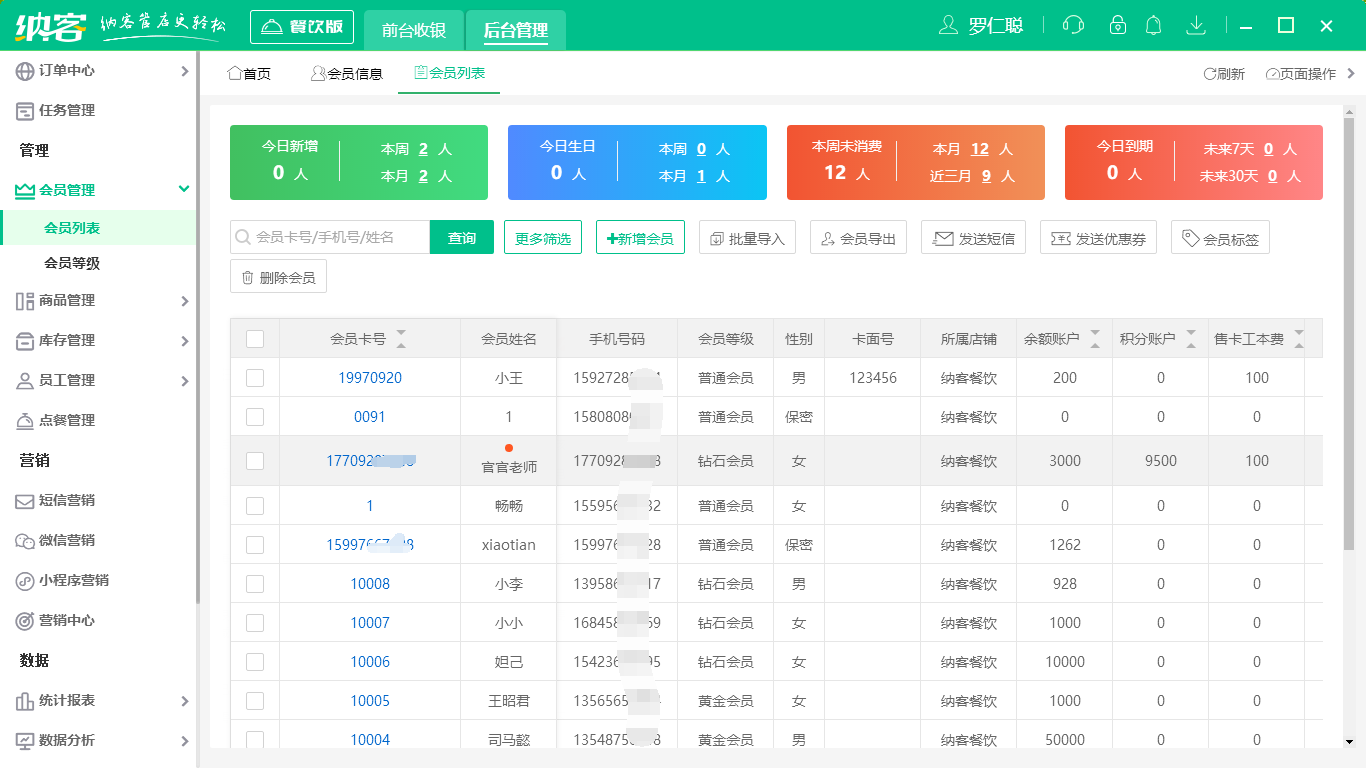The height and width of the screenshot is (768, 1366).
Task: Select the checkbox for member 10008 row
Action: (x=255, y=584)
